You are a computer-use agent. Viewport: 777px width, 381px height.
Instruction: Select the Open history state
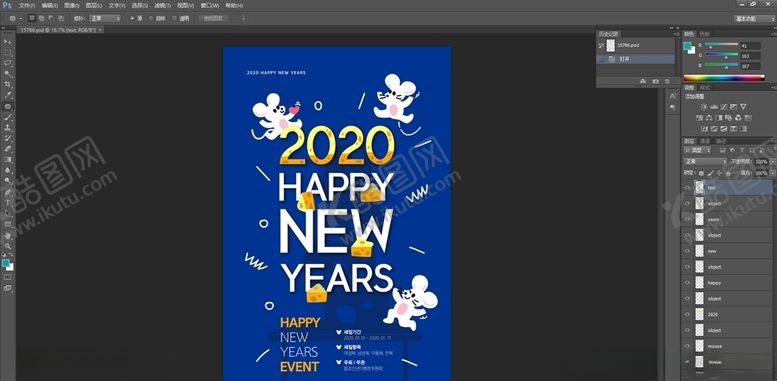tap(636, 59)
